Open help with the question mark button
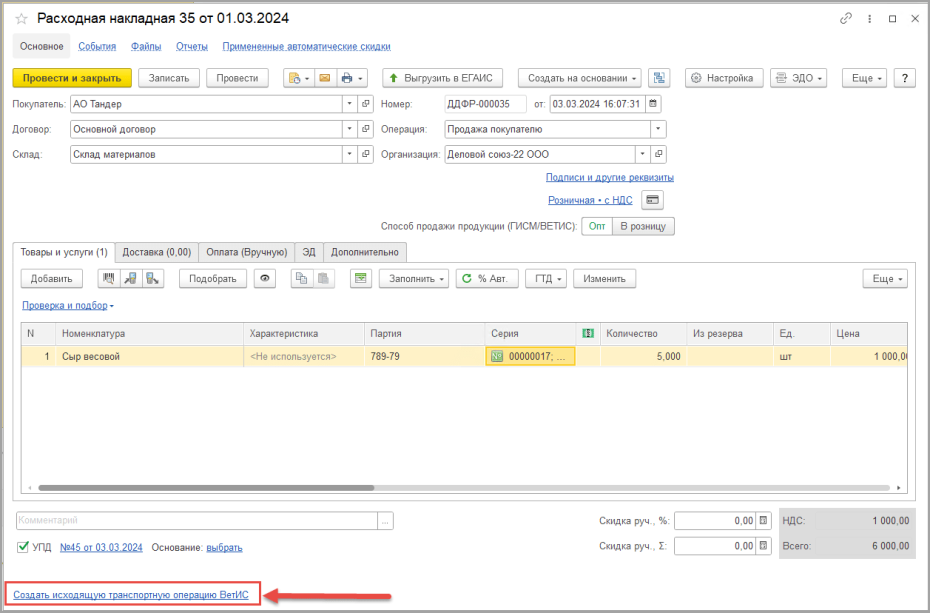This screenshot has height=613, width=930. (x=904, y=78)
